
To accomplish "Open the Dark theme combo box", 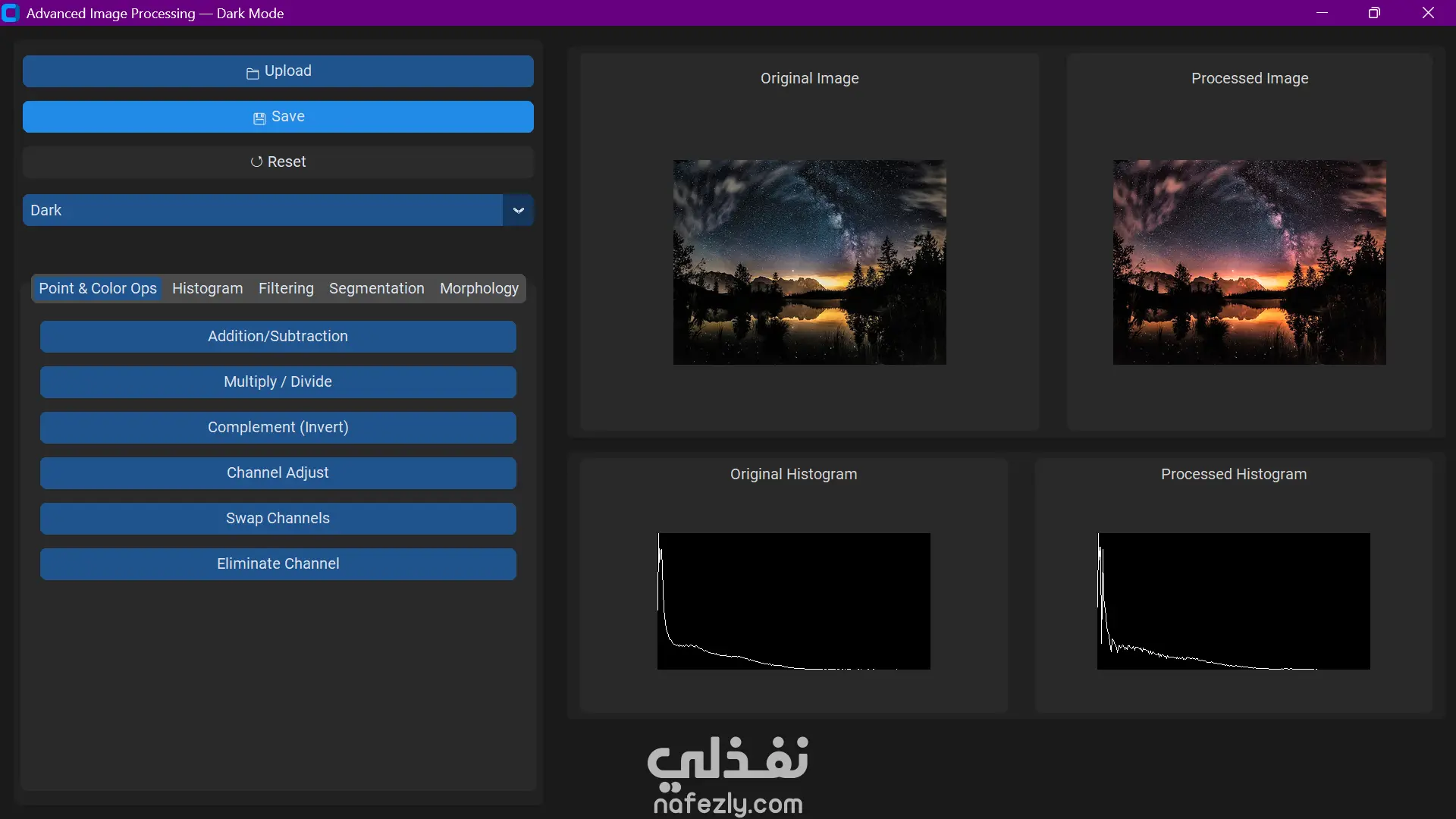I will click(x=262, y=210).
